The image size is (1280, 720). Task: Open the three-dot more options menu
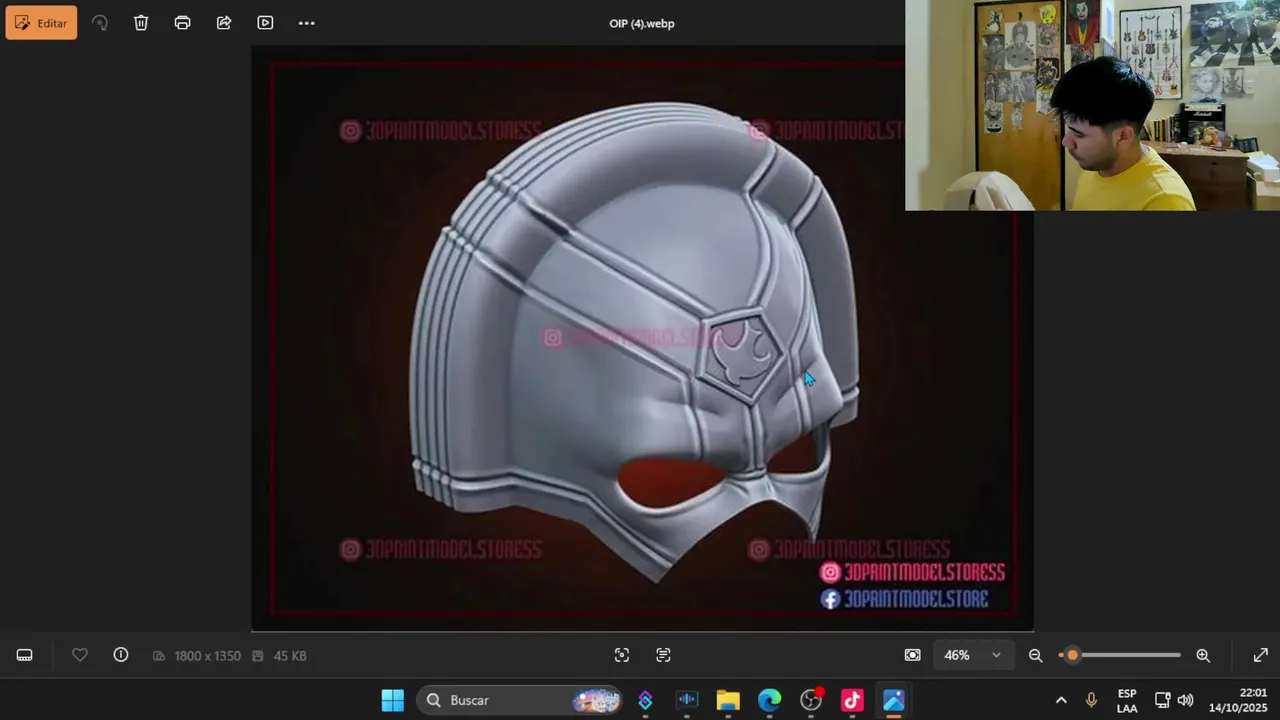click(x=307, y=23)
